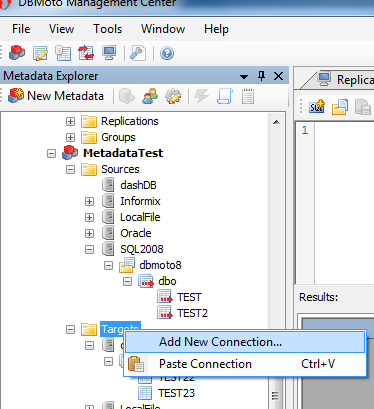Screen dimensions: 374x409
Task: Click the New Metadata button
Action: pyautogui.click(x=56, y=96)
